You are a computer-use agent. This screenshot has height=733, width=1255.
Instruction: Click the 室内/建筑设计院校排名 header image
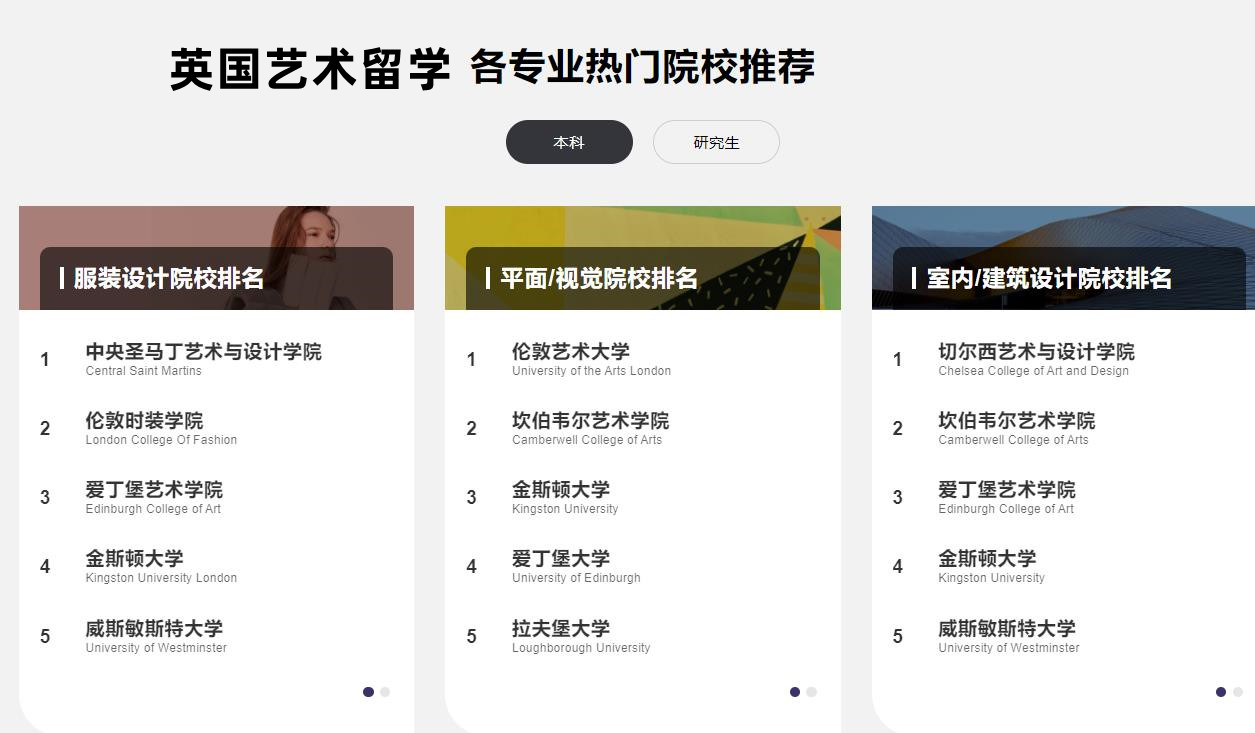(1063, 278)
